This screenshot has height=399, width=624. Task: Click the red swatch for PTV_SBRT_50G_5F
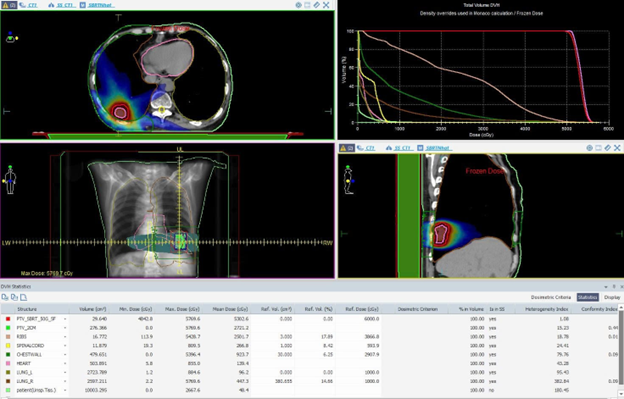[x=8, y=319]
